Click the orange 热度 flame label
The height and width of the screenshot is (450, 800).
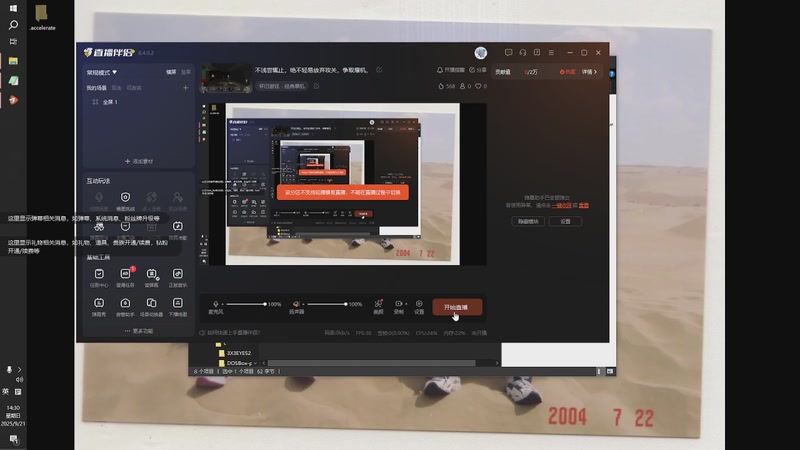(x=567, y=72)
